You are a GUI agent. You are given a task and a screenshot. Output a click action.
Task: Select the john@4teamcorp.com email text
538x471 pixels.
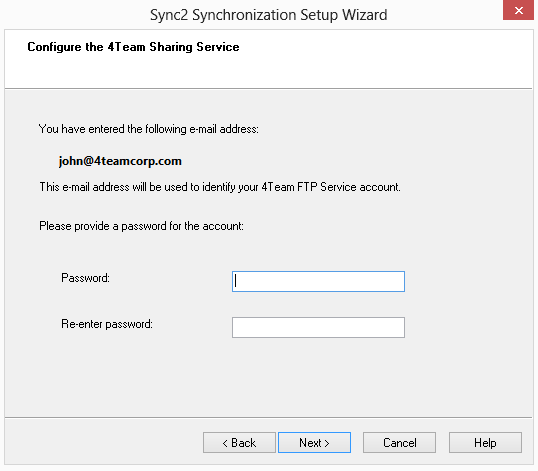(120, 161)
